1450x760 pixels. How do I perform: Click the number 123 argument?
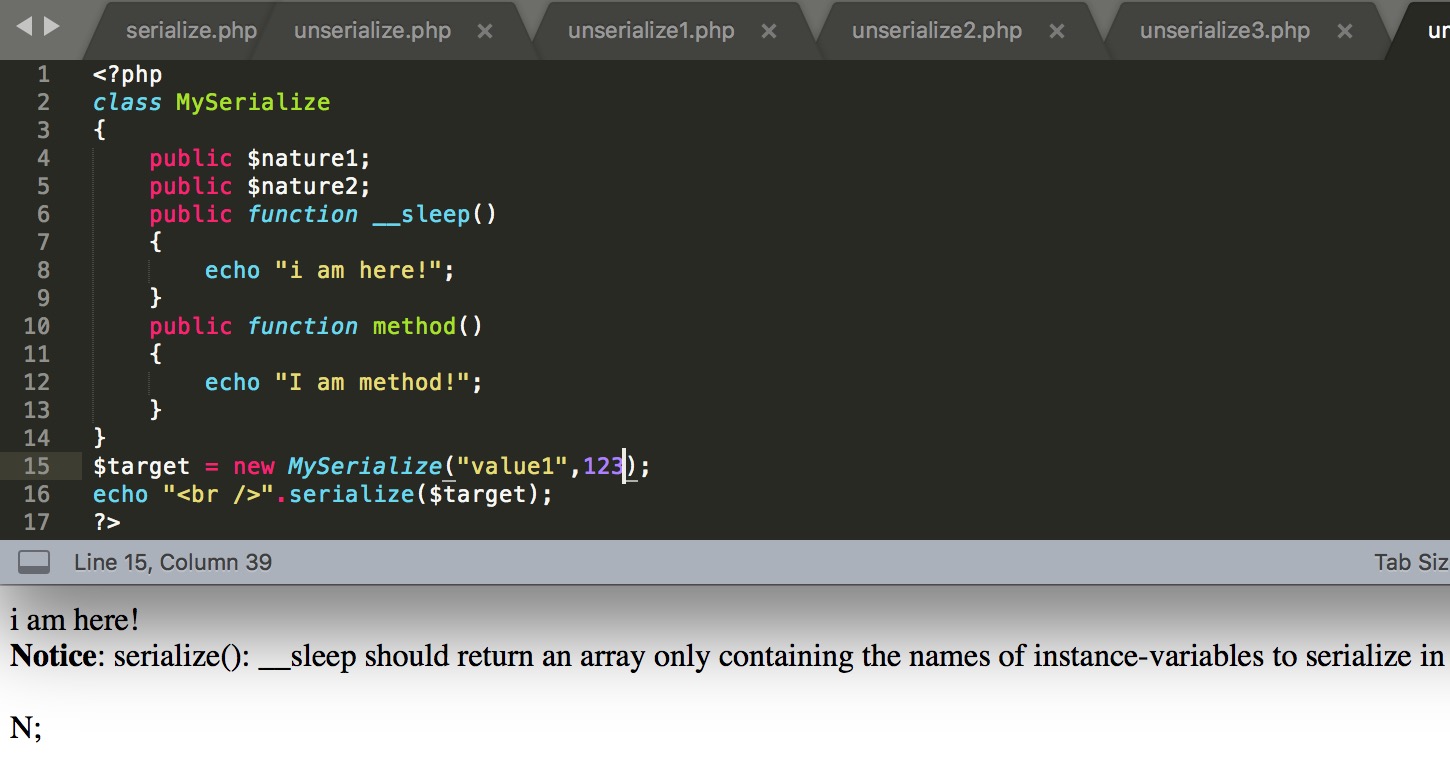click(603, 466)
